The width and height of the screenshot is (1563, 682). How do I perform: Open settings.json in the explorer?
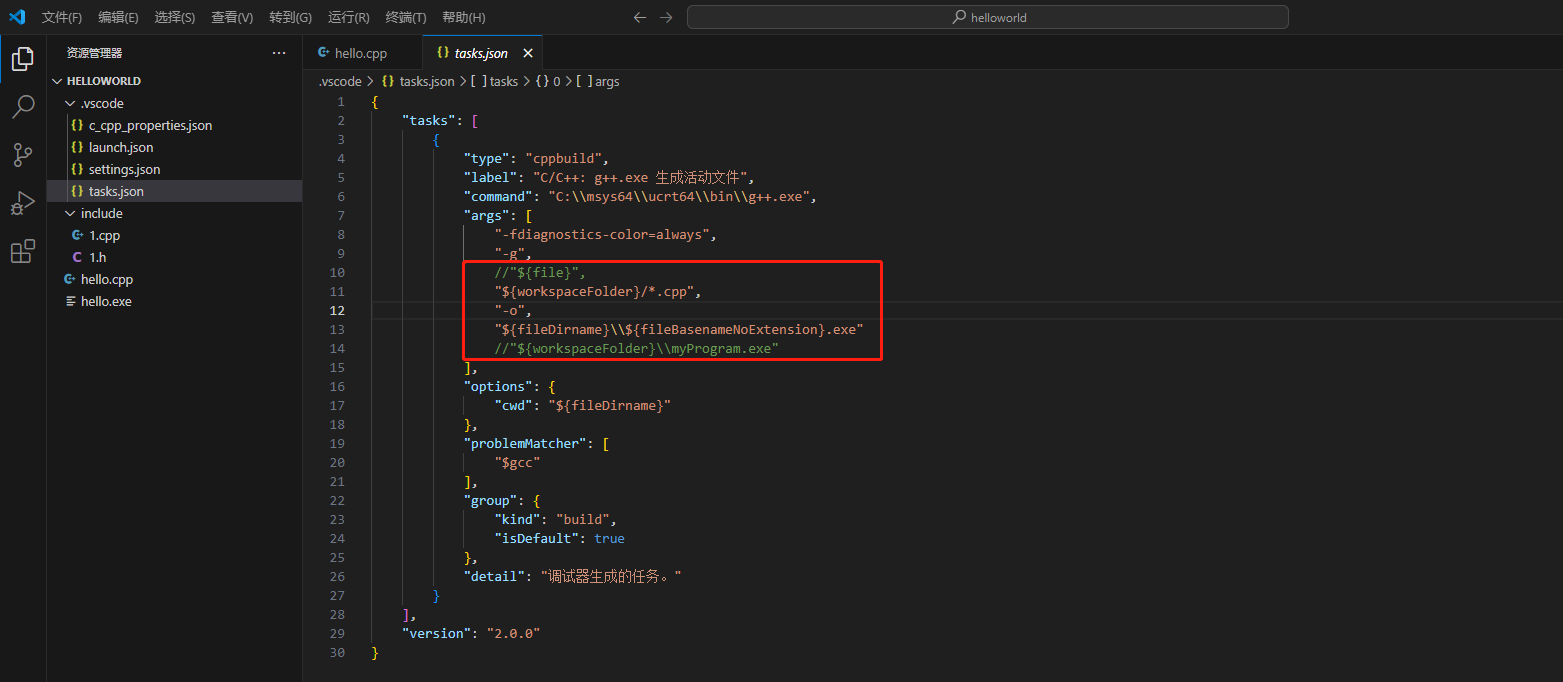tap(175, 169)
